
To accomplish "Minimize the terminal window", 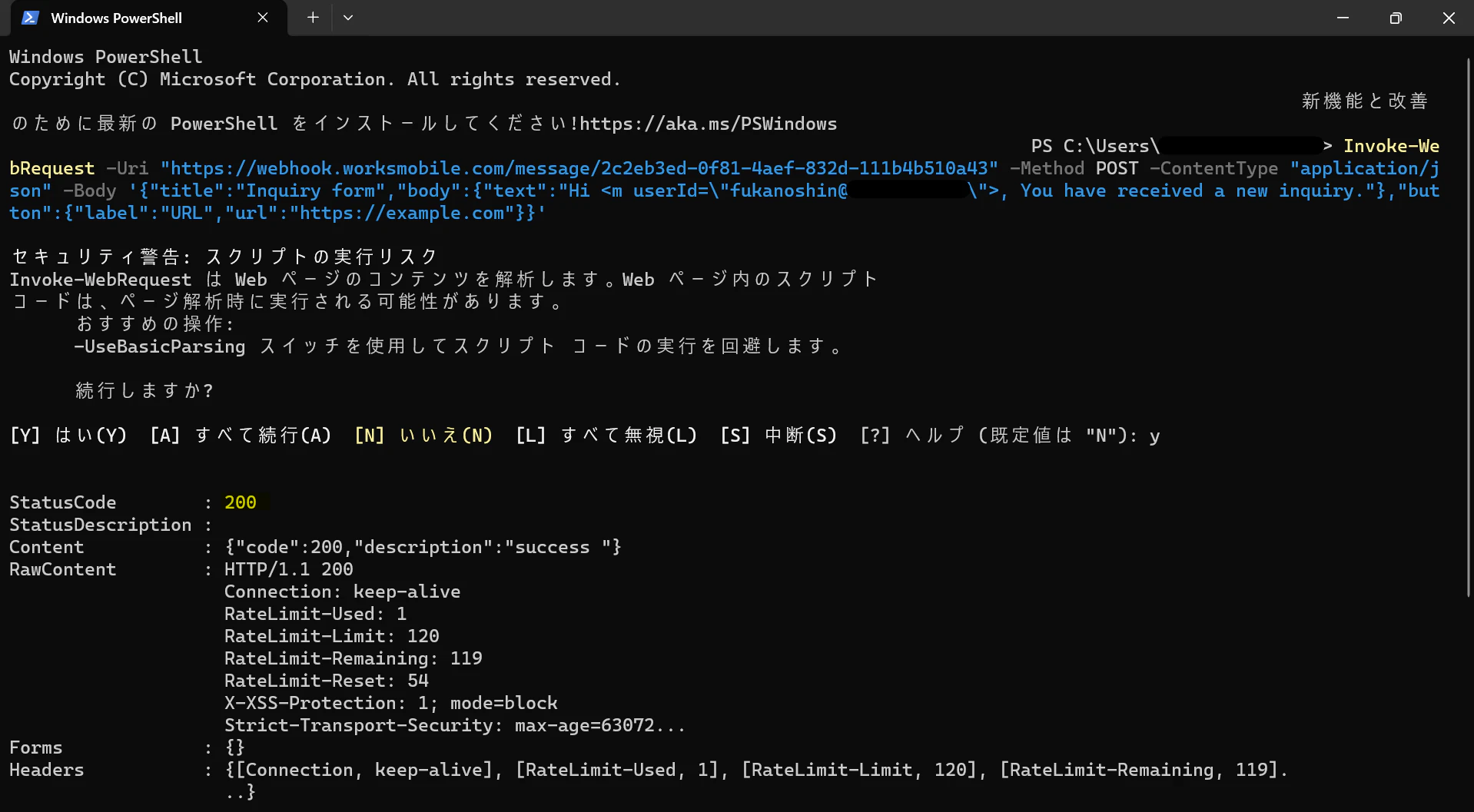I will pos(1343,18).
